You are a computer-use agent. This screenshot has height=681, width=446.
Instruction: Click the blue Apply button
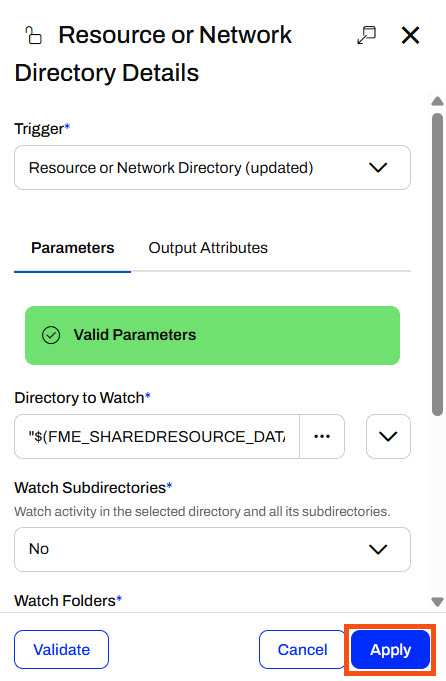(390, 650)
